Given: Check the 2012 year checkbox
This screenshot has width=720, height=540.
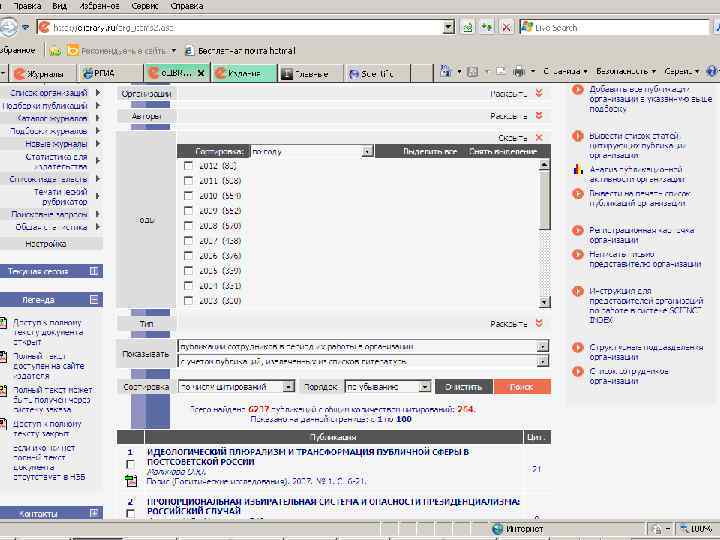Looking at the screenshot, I should (x=188, y=166).
